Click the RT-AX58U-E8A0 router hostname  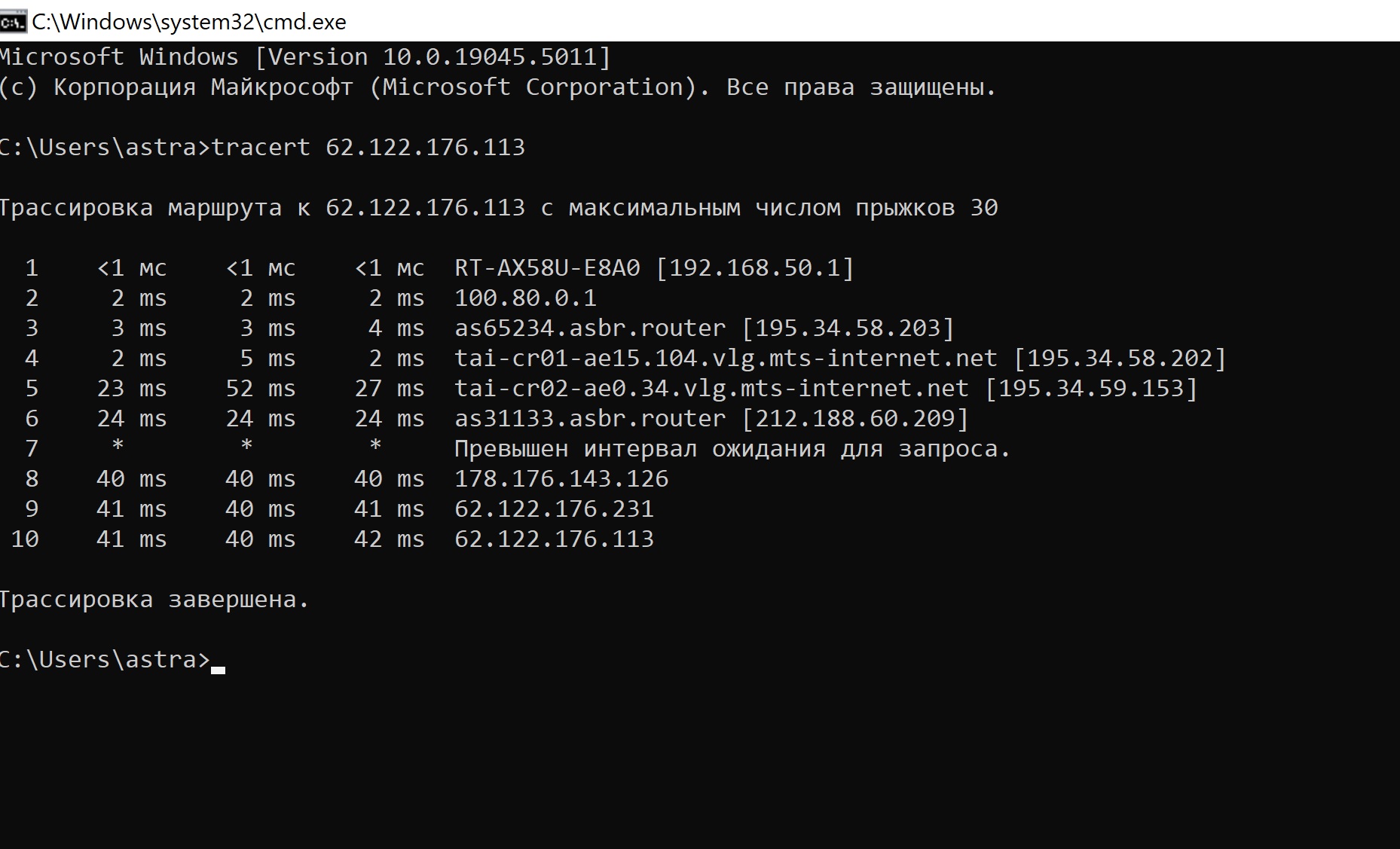[x=547, y=268]
